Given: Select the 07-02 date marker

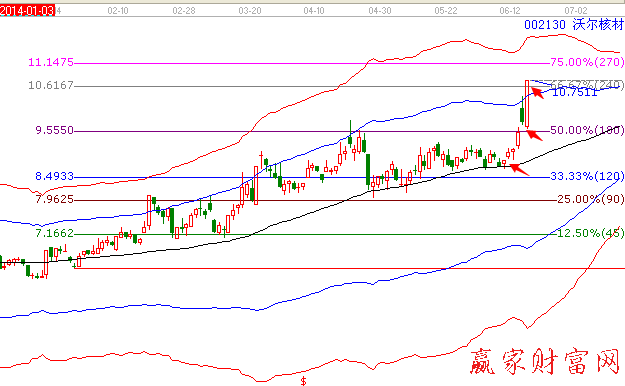Looking at the screenshot, I should [576, 11].
